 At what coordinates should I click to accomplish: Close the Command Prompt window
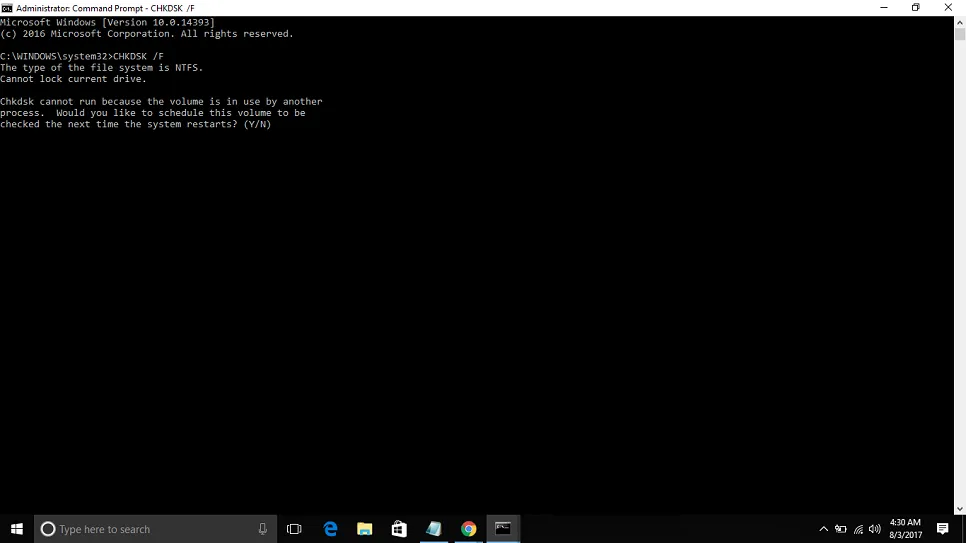coord(948,7)
